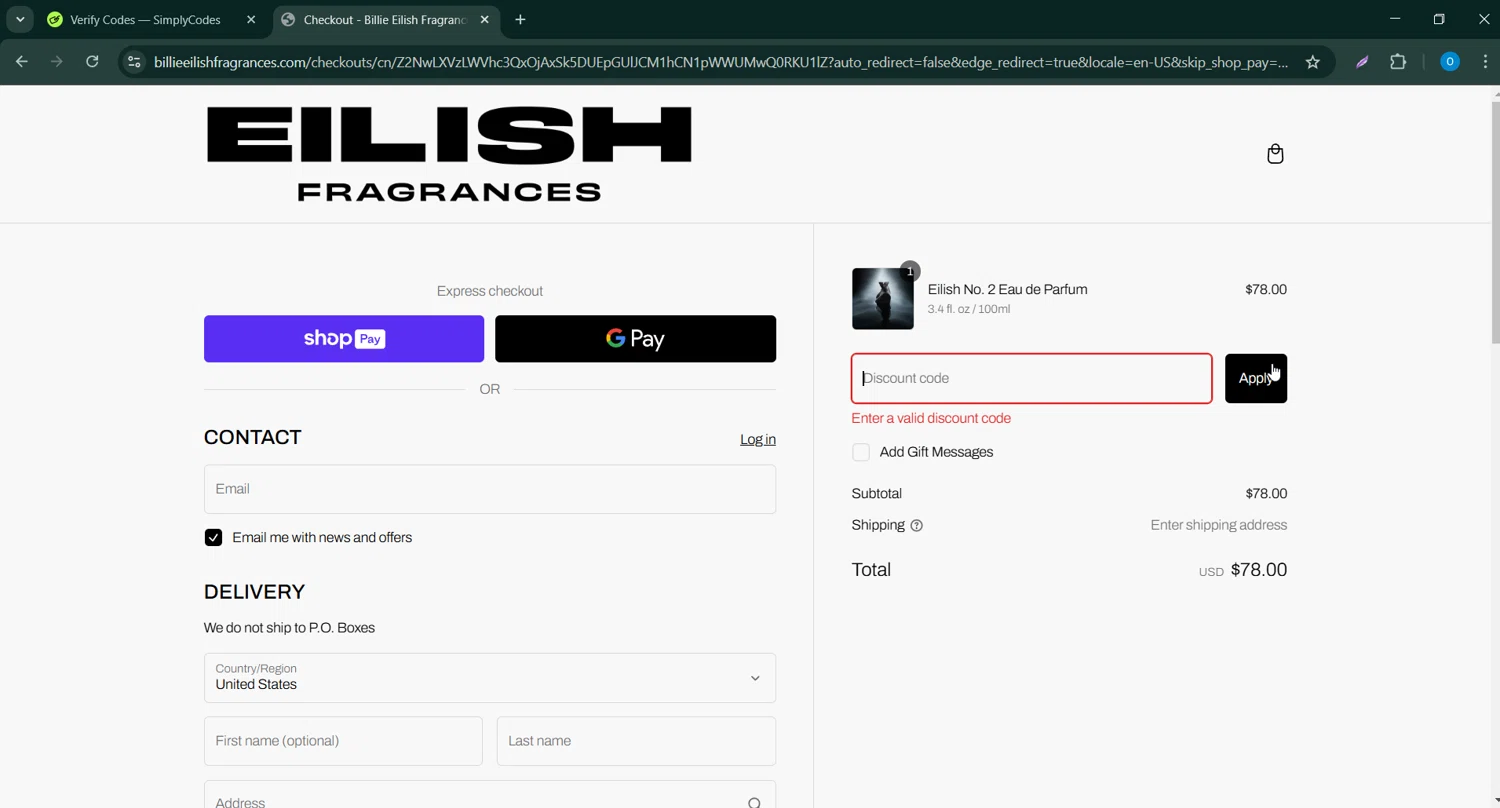Select the Checkout - Billie Eilish Fragrances tab
The image size is (1500, 808).
(385, 20)
